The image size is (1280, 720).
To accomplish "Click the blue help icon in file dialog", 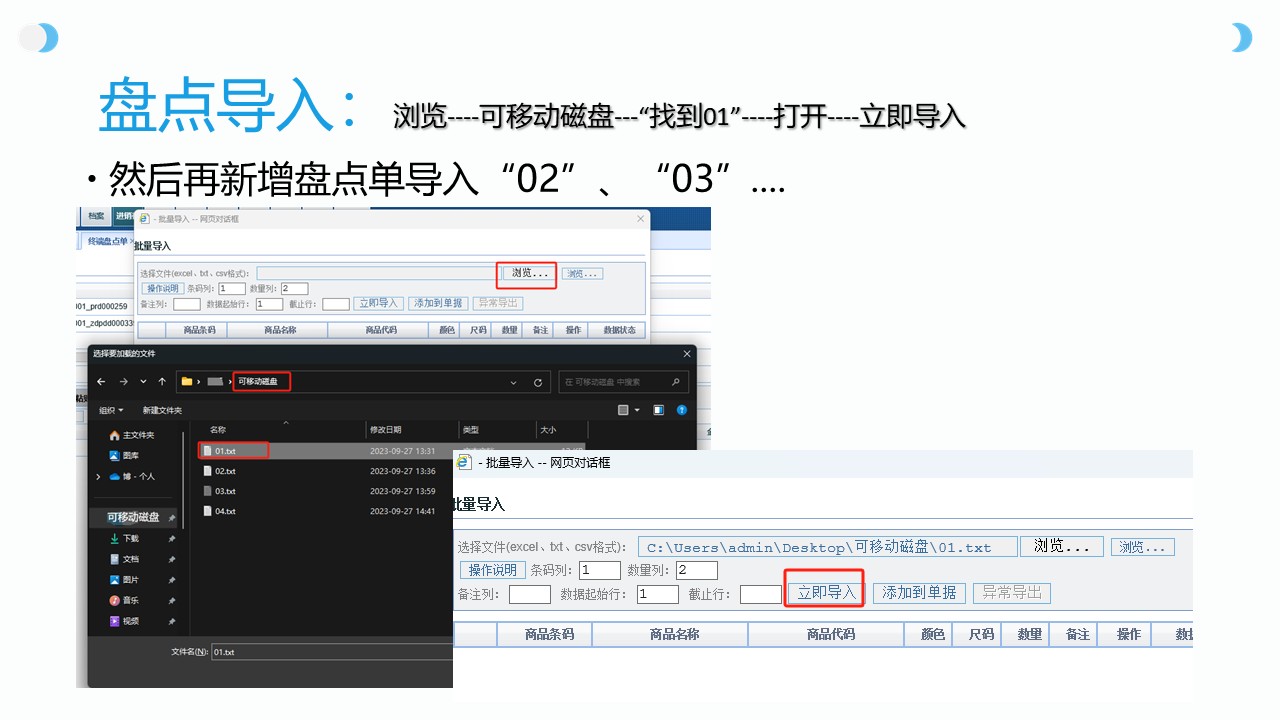I will click(x=682, y=410).
